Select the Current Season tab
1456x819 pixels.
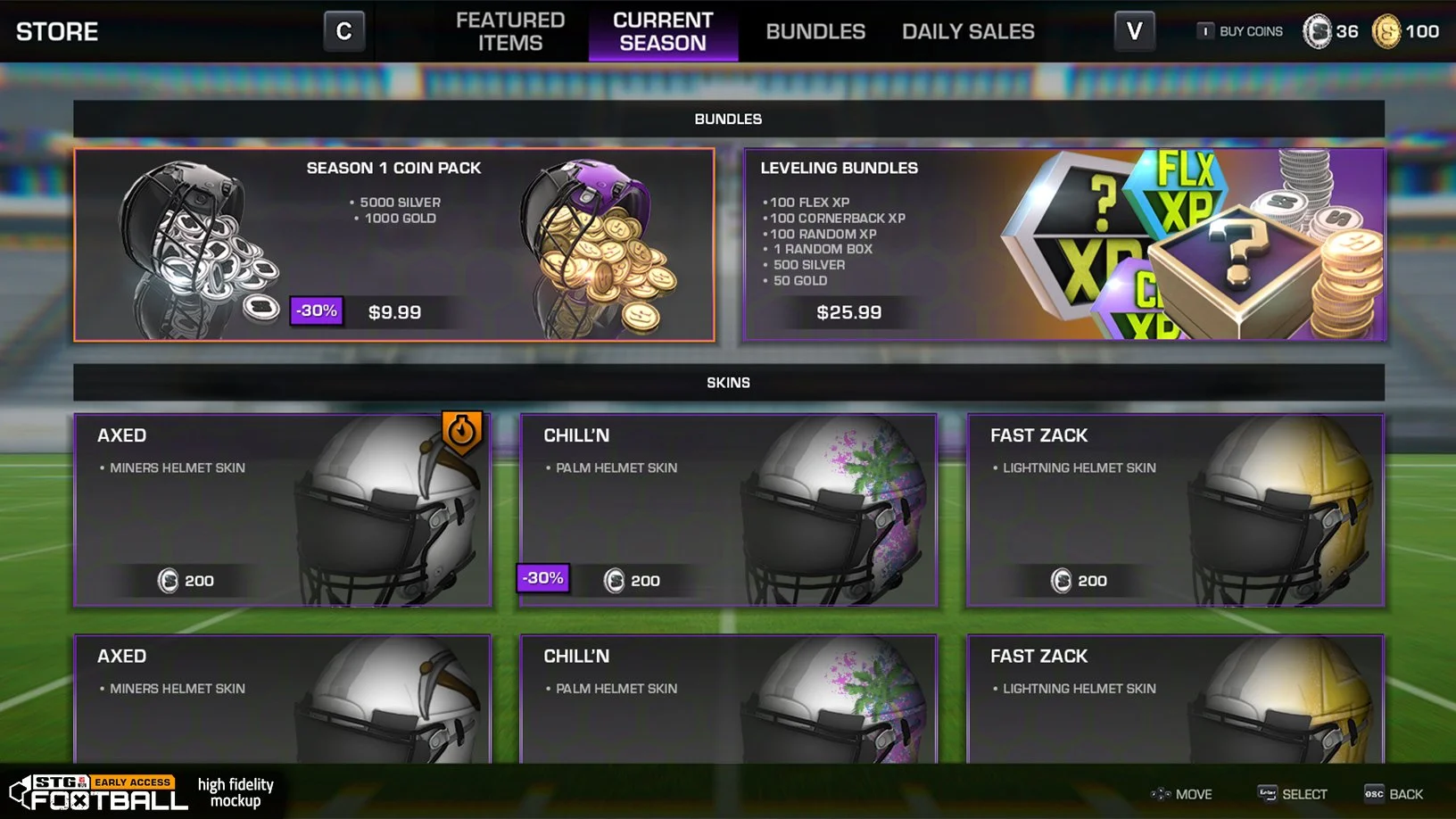pyautogui.click(x=663, y=31)
